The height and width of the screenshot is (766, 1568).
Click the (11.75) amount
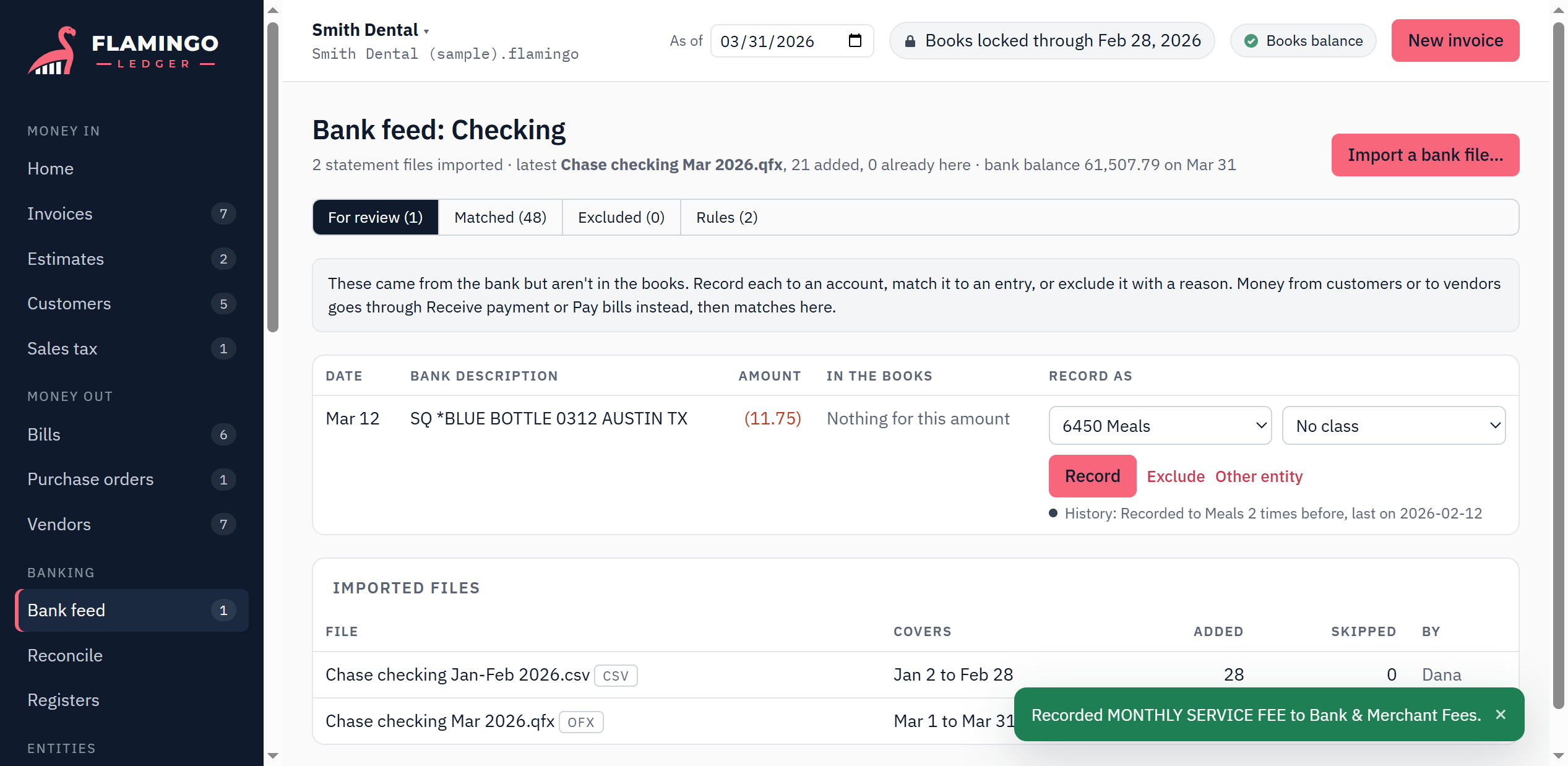(772, 419)
